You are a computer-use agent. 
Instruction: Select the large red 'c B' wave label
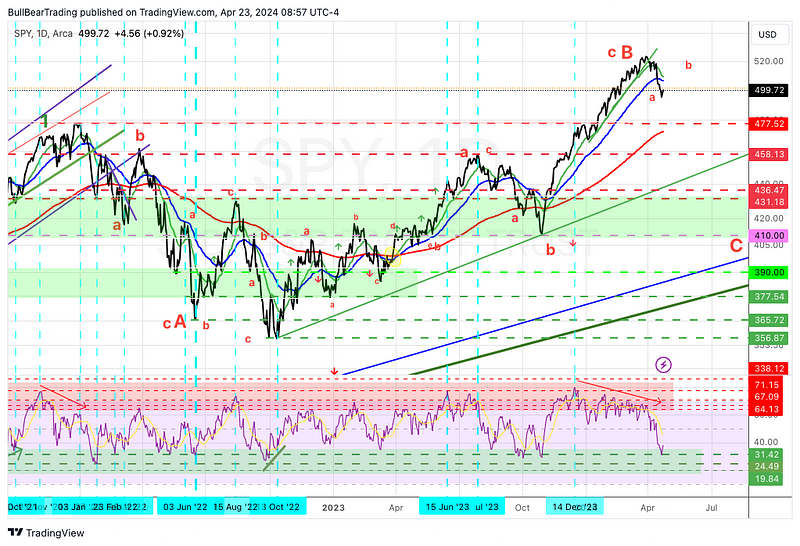coord(620,52)
